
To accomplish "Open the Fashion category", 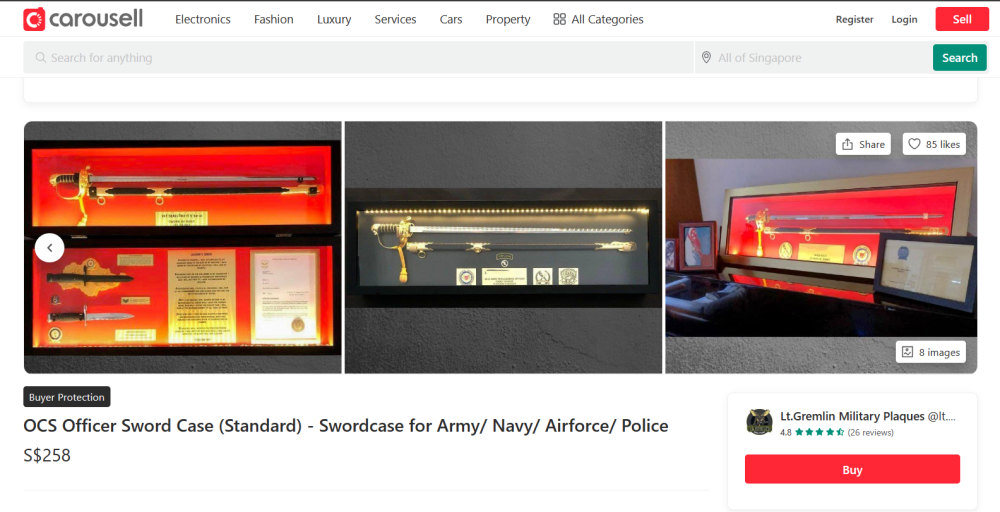I will pyautogui.click(x=274, y=19).
